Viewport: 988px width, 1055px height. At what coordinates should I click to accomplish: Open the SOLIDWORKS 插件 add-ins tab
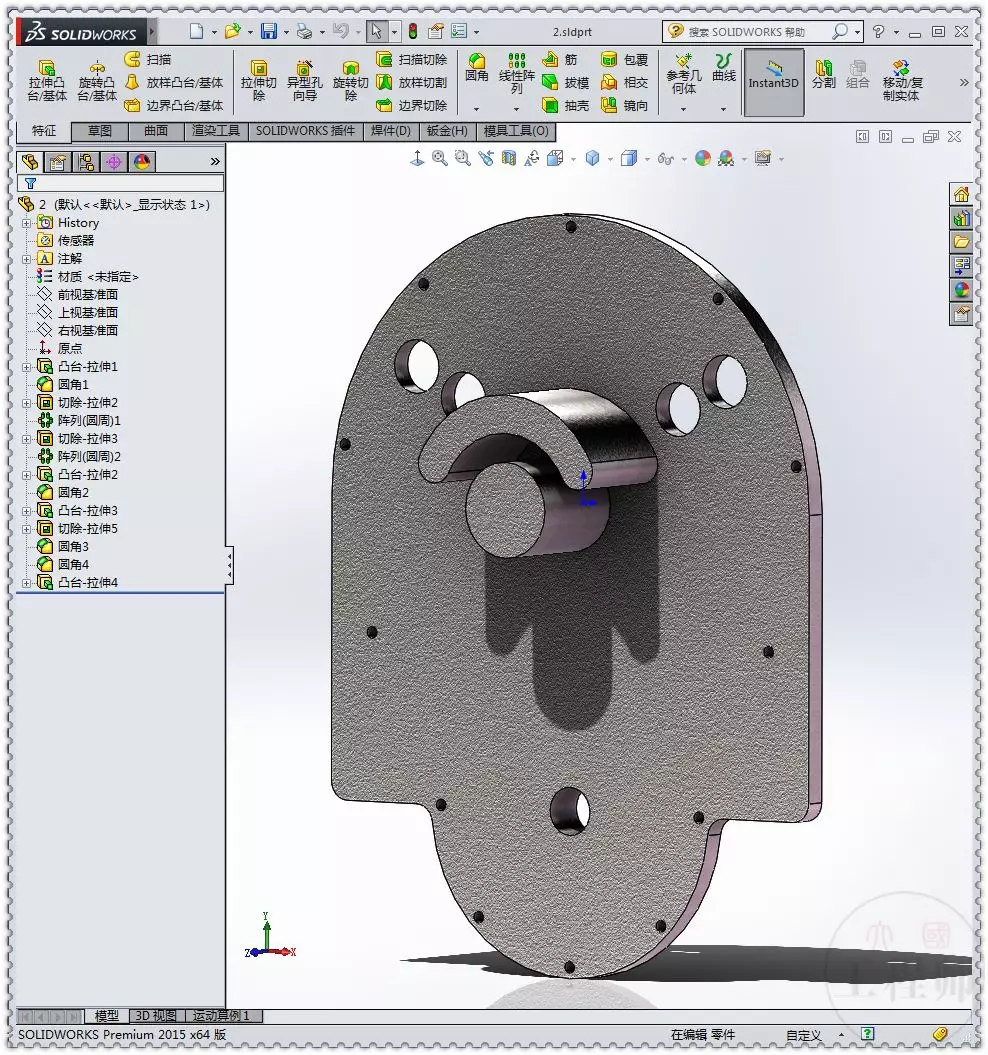coord(306,131)
